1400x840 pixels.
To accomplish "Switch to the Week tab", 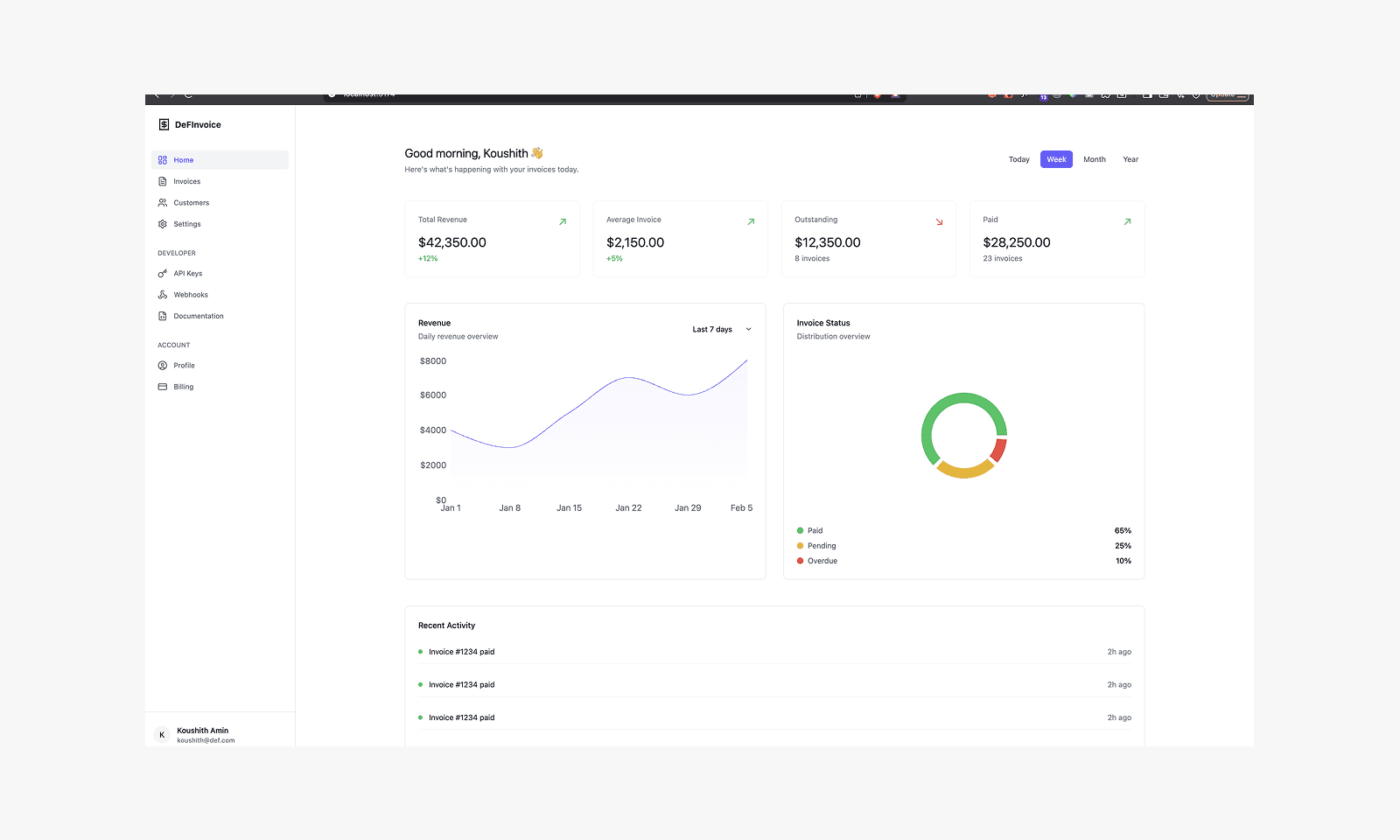I will (x=1056, y=159).
